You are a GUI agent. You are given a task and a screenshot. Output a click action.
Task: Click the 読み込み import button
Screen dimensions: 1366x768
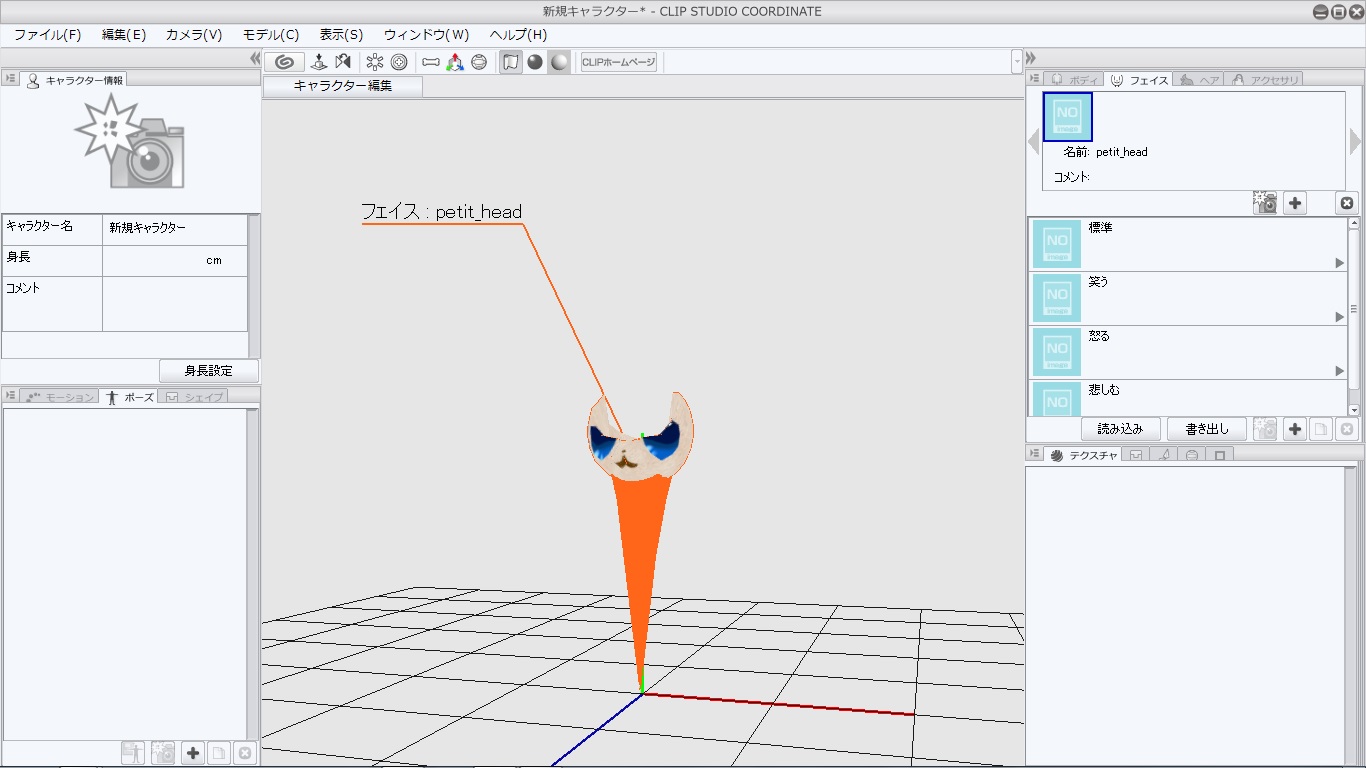tap(1120, 429)
